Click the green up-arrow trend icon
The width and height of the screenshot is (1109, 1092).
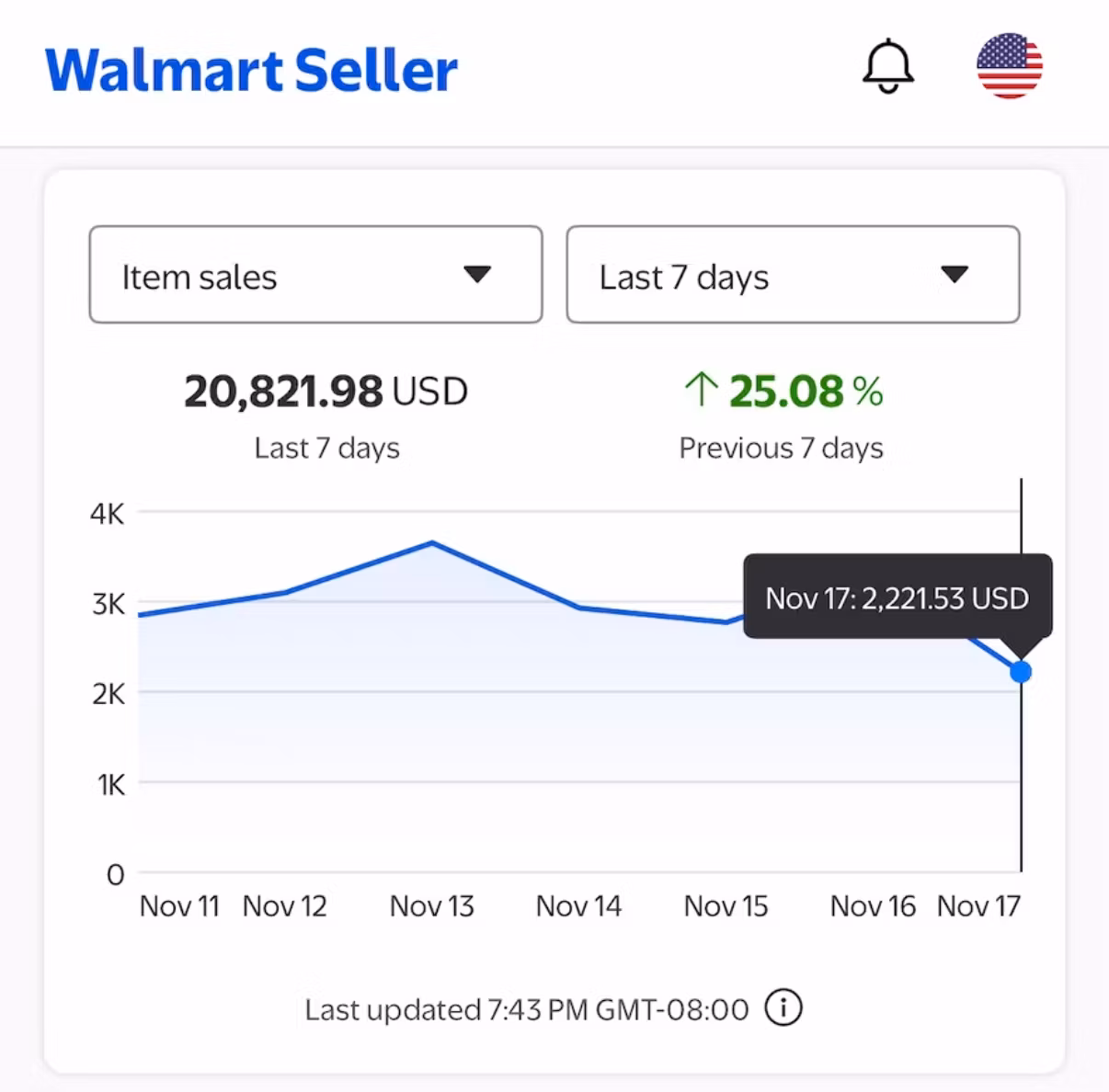coord(701,390)
